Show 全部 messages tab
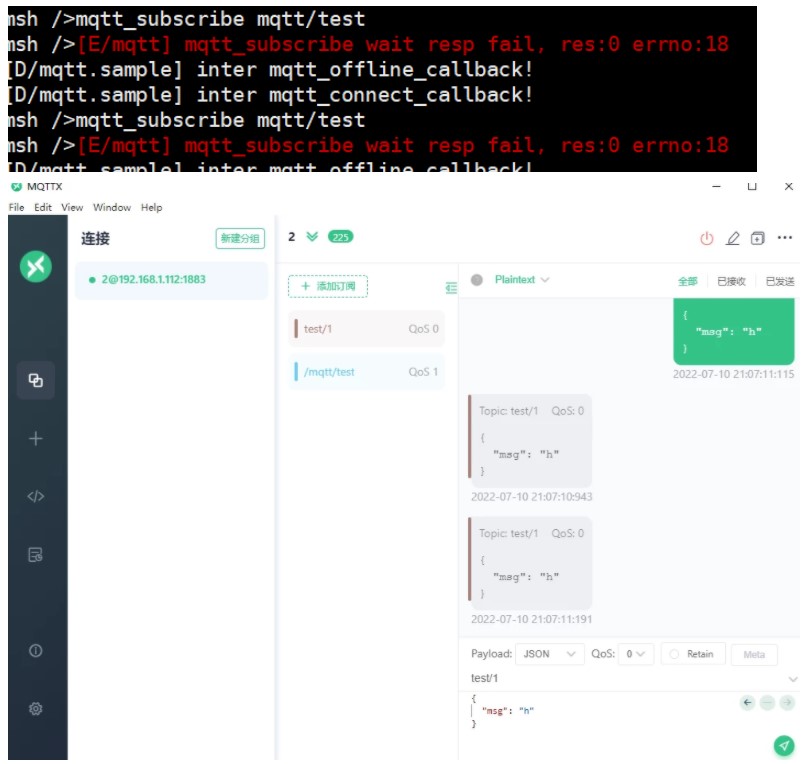The width and height of the screenshot is (812, 764). (x=688, y=281)
